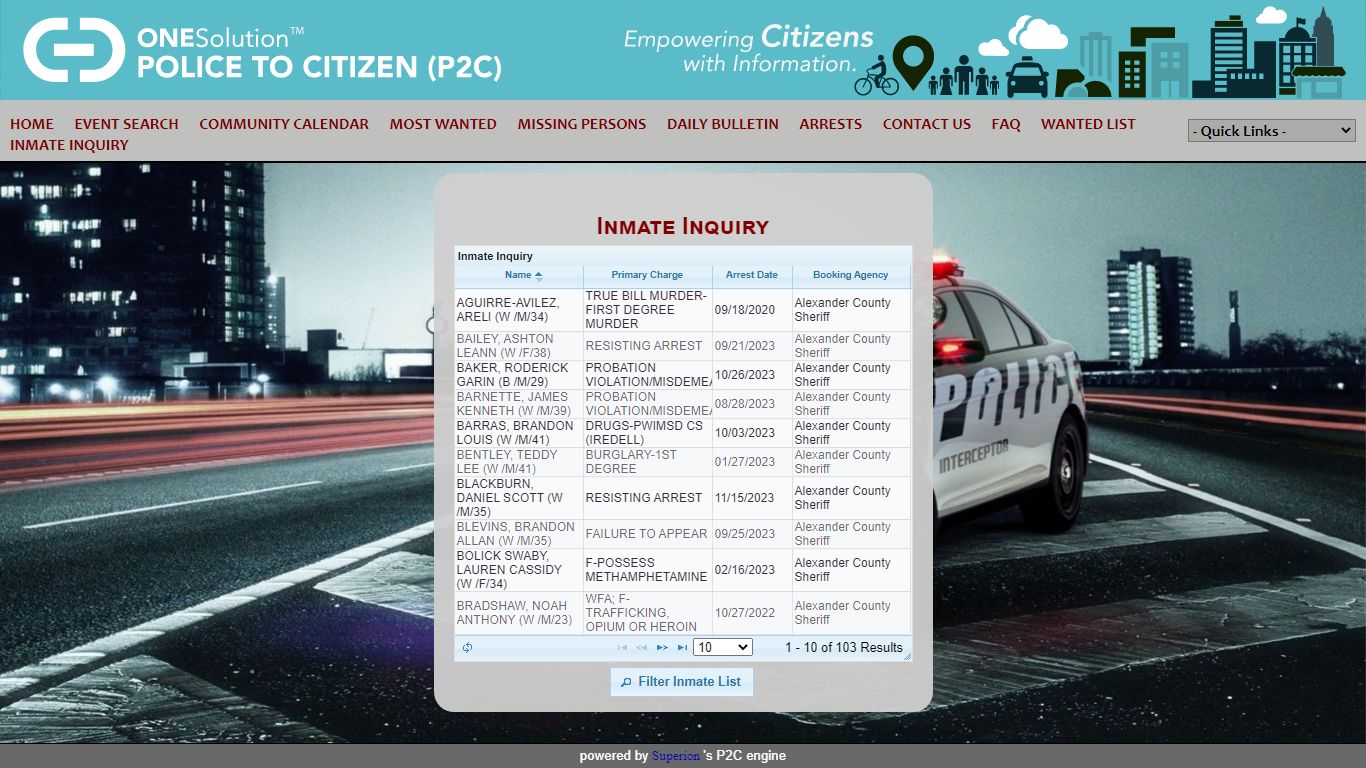Click DRUGS-PWIMSD CS (IREDELL) charge cell
Screen dimensions: 1366x768
tap(647, 433)
